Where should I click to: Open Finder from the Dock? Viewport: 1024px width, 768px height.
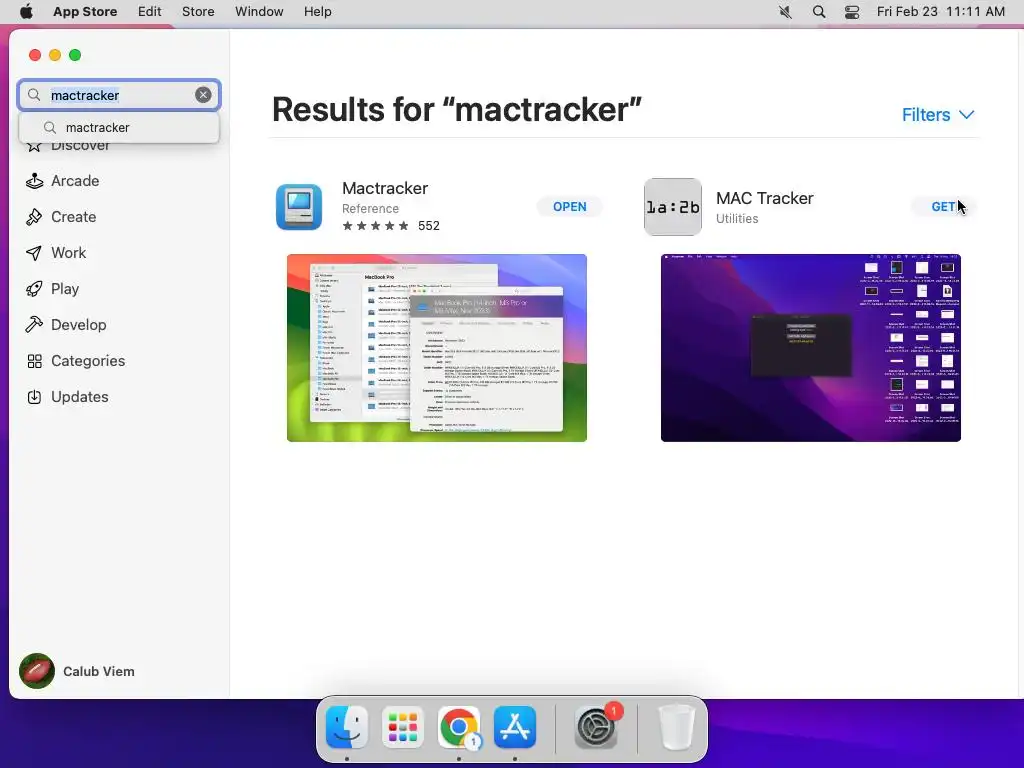[x=347, y=727]
